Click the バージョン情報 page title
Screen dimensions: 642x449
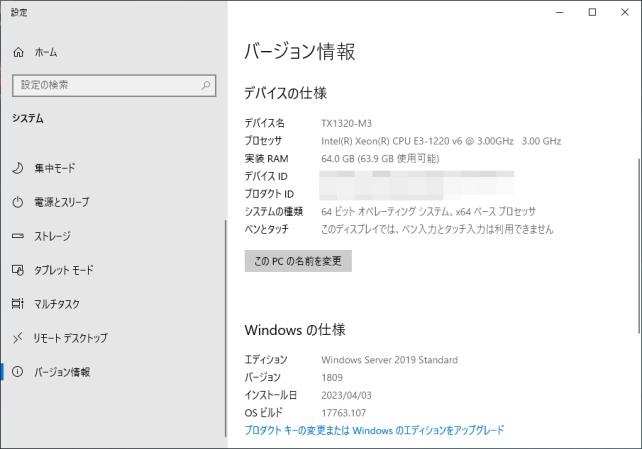300,52
